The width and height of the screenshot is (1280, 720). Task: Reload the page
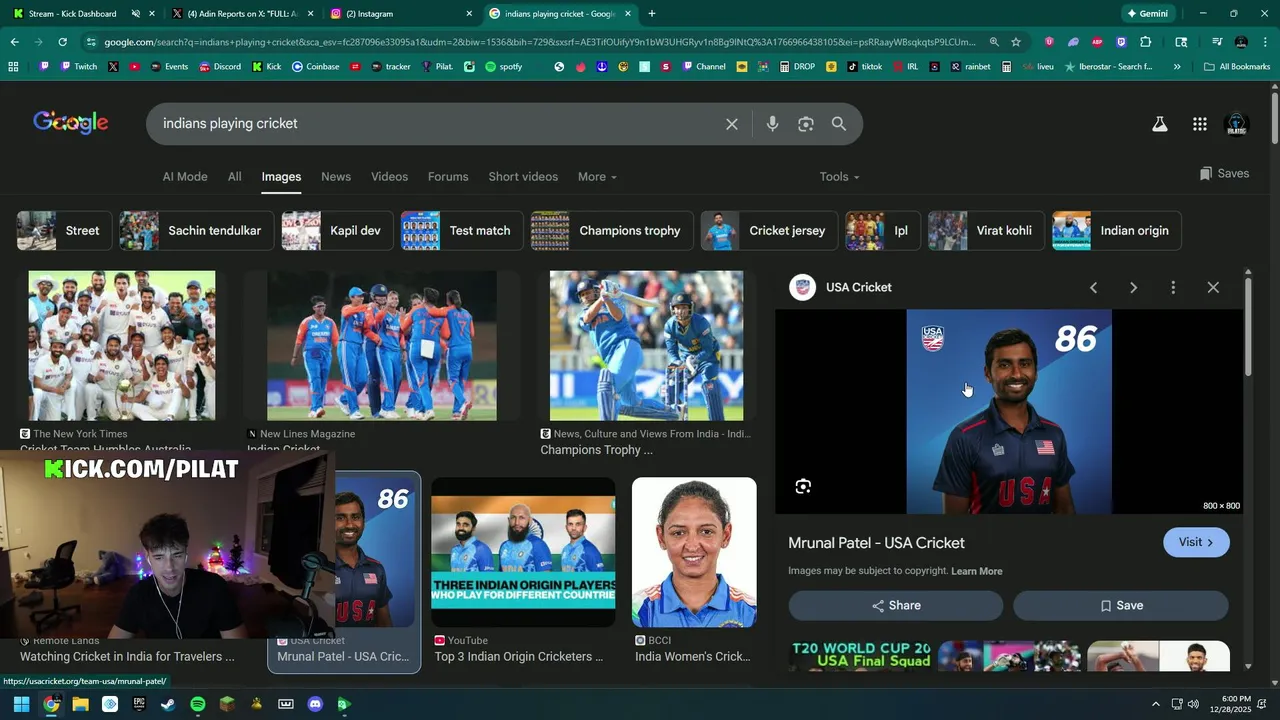tap(62, 42)
